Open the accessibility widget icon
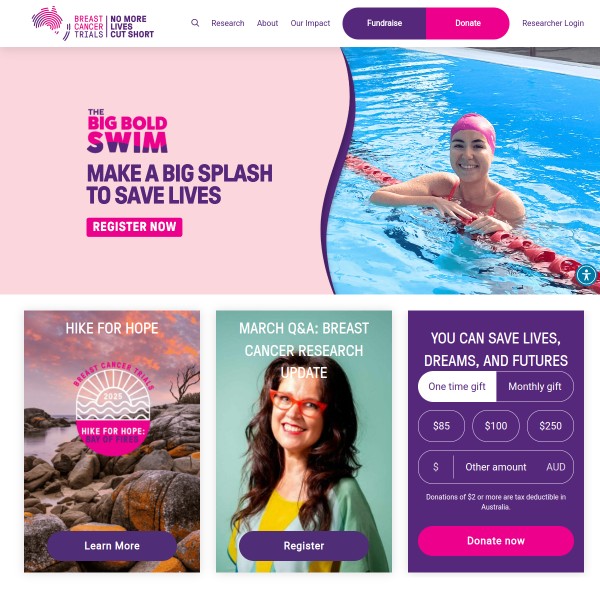 click(586, 275)
